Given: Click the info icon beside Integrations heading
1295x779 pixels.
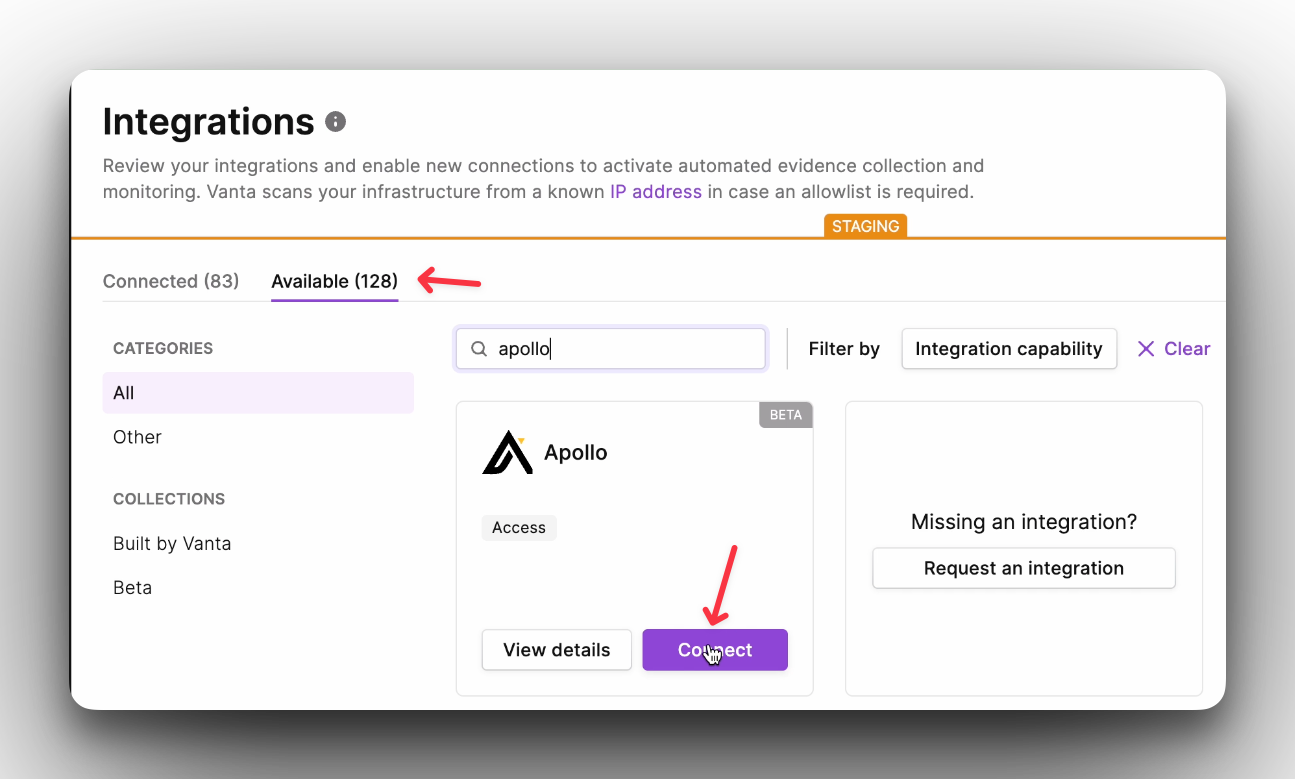Looking at the screenshot, I should pyautogui.click(x=336, y=122).
